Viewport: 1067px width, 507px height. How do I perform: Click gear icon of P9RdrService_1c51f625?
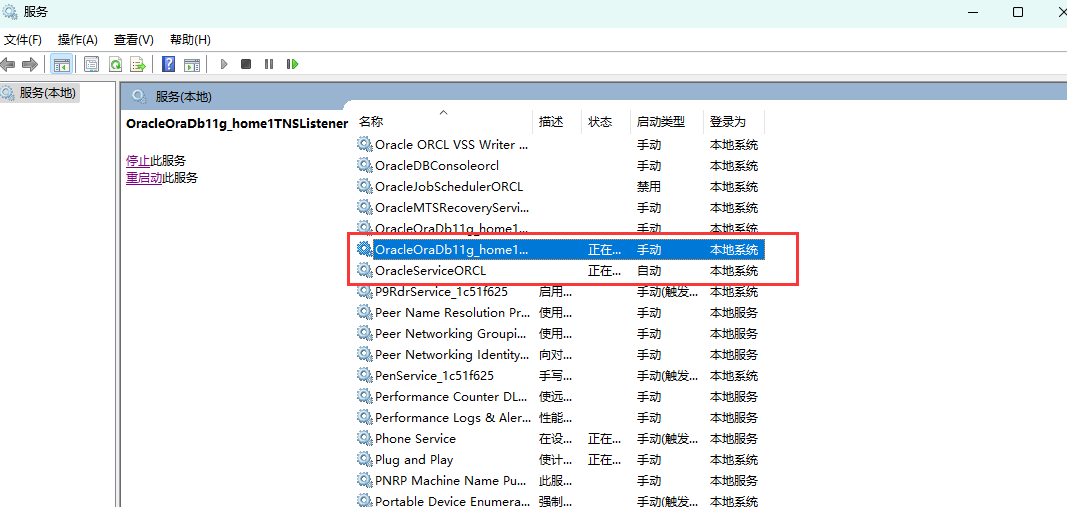pos(365,292)
